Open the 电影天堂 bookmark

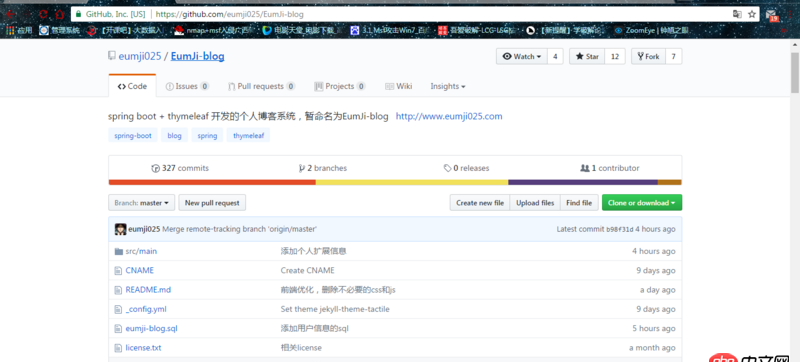click(302, 31)
